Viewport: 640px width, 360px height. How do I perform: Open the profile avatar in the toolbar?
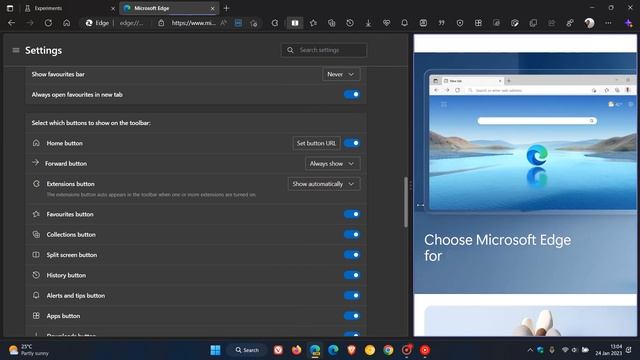pyautogui.click(x=589, y=23)
